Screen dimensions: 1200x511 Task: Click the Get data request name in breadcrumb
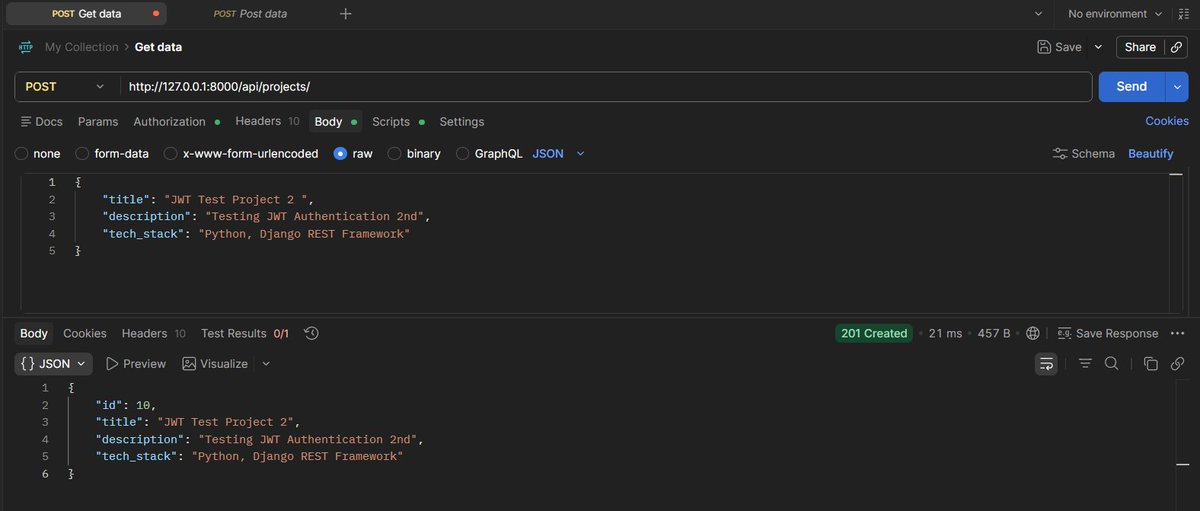click(x=158, y=47)
